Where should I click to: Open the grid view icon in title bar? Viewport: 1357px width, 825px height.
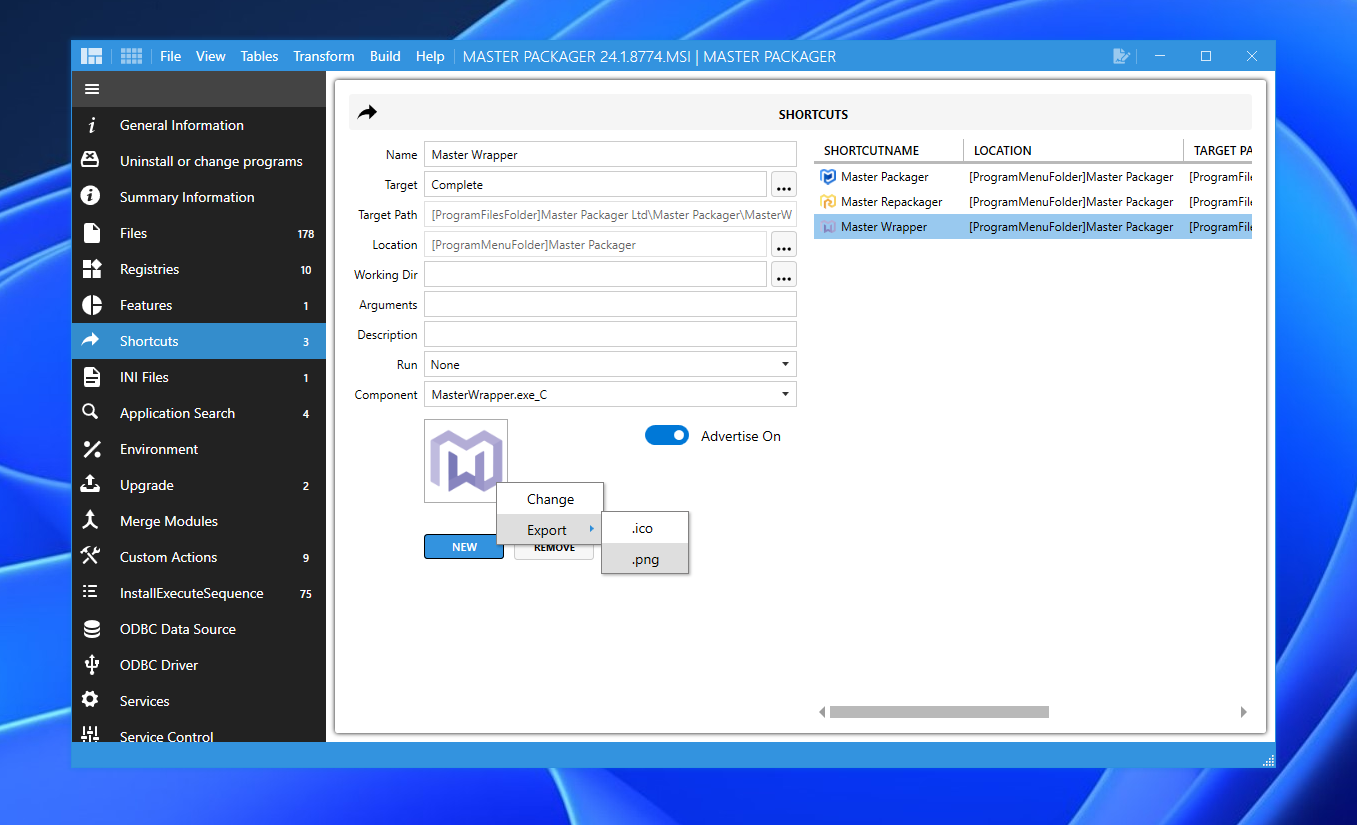pos(131,56)
